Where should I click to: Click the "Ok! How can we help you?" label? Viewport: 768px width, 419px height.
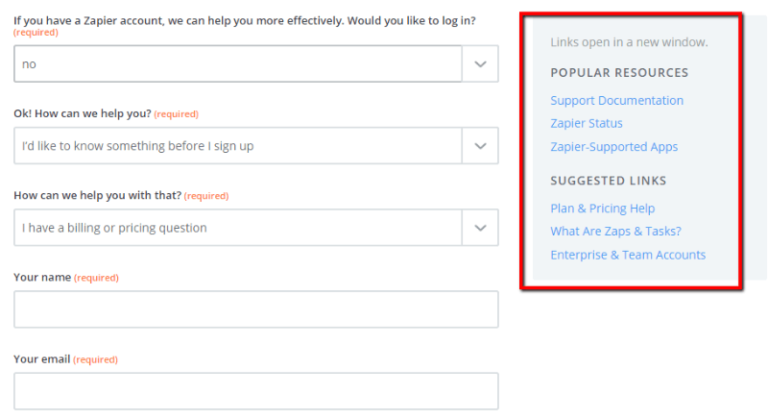[82, 113]
